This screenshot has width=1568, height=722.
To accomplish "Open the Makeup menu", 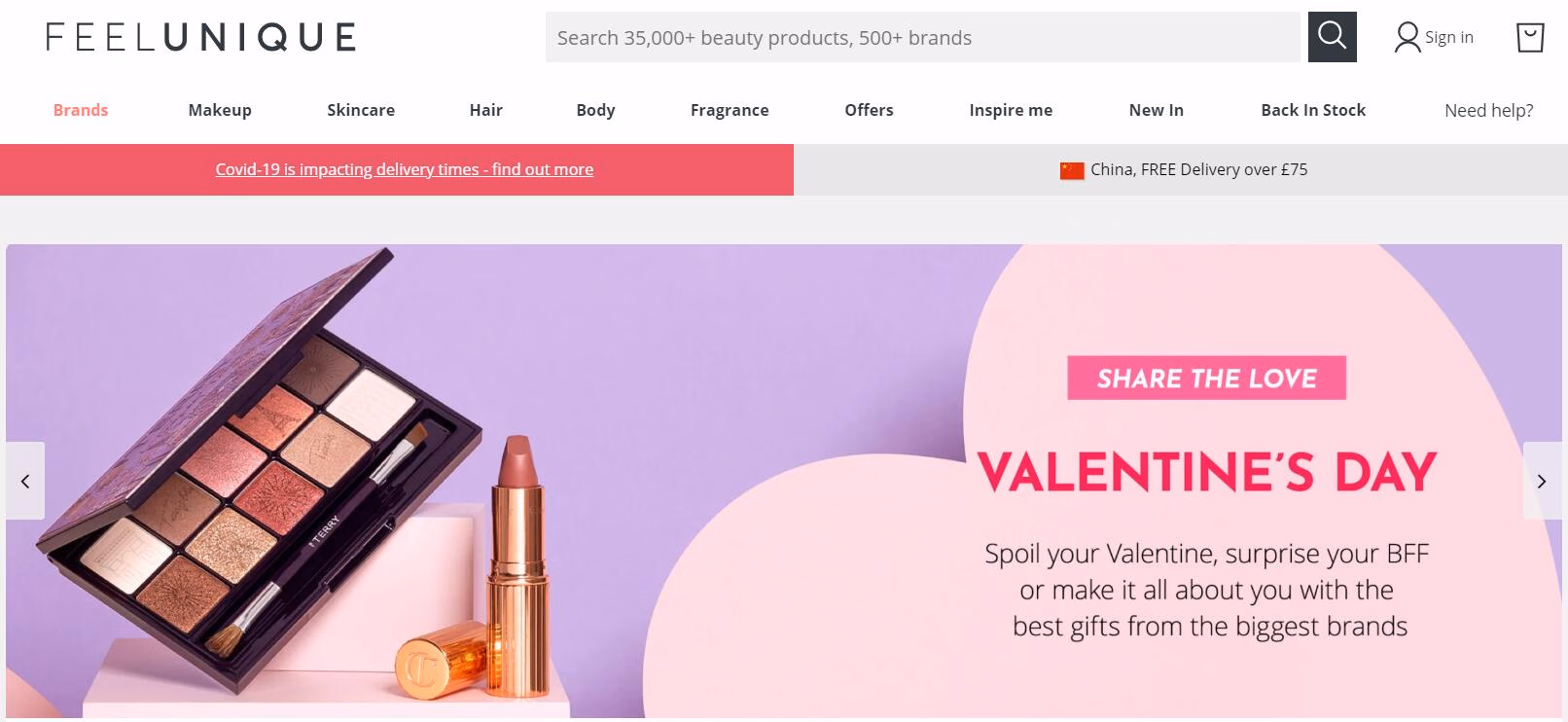I will [220, 110].
